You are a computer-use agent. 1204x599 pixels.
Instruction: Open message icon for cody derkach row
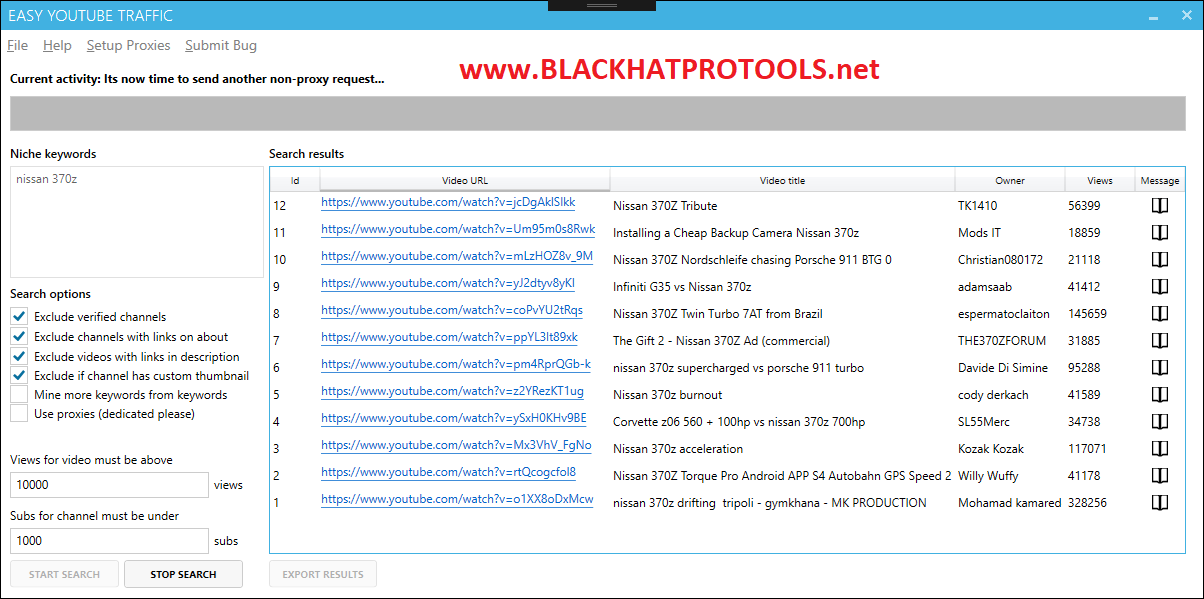[x=1159, y=394]
